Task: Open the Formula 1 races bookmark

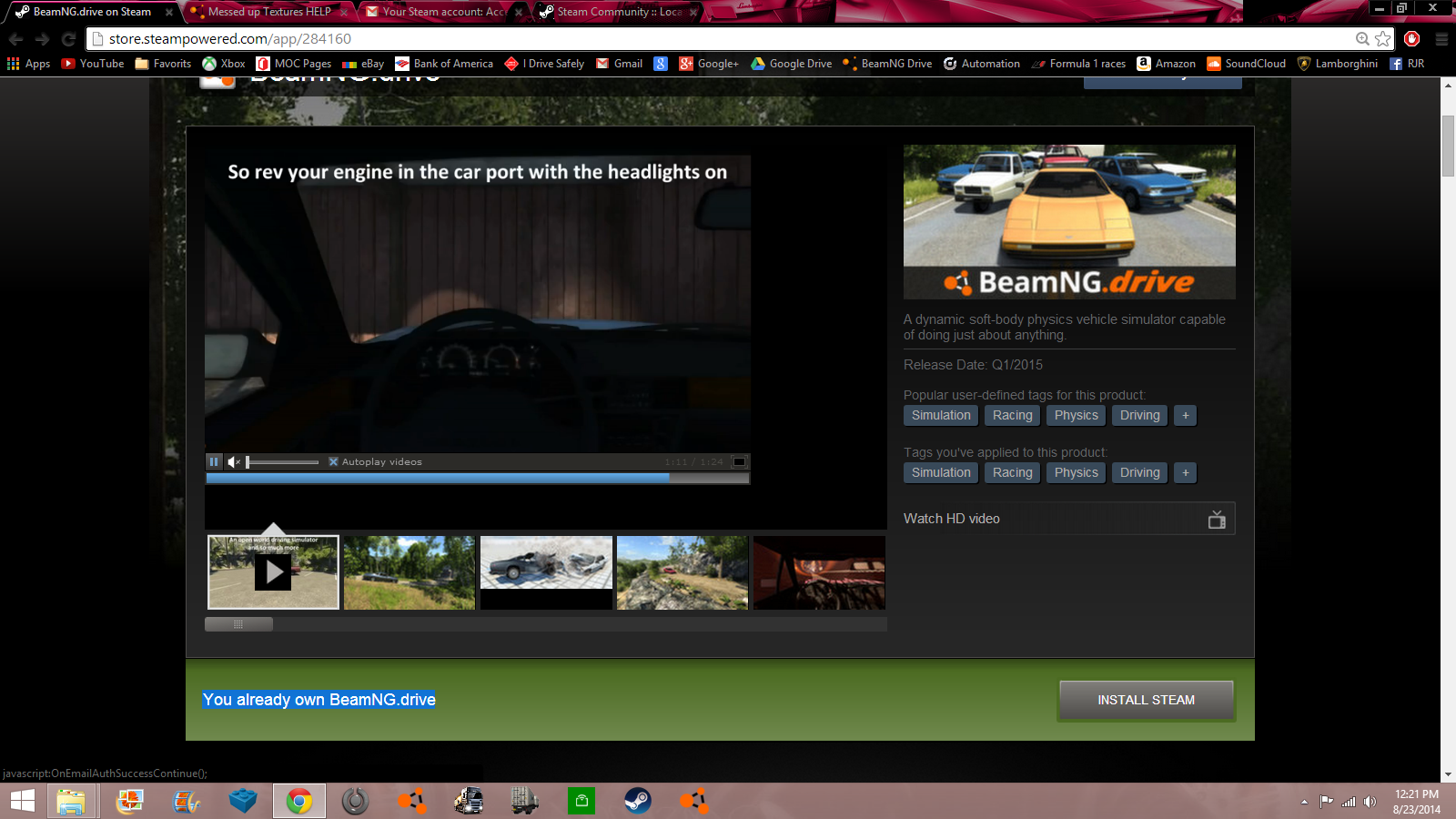Action: (1078, 64)
